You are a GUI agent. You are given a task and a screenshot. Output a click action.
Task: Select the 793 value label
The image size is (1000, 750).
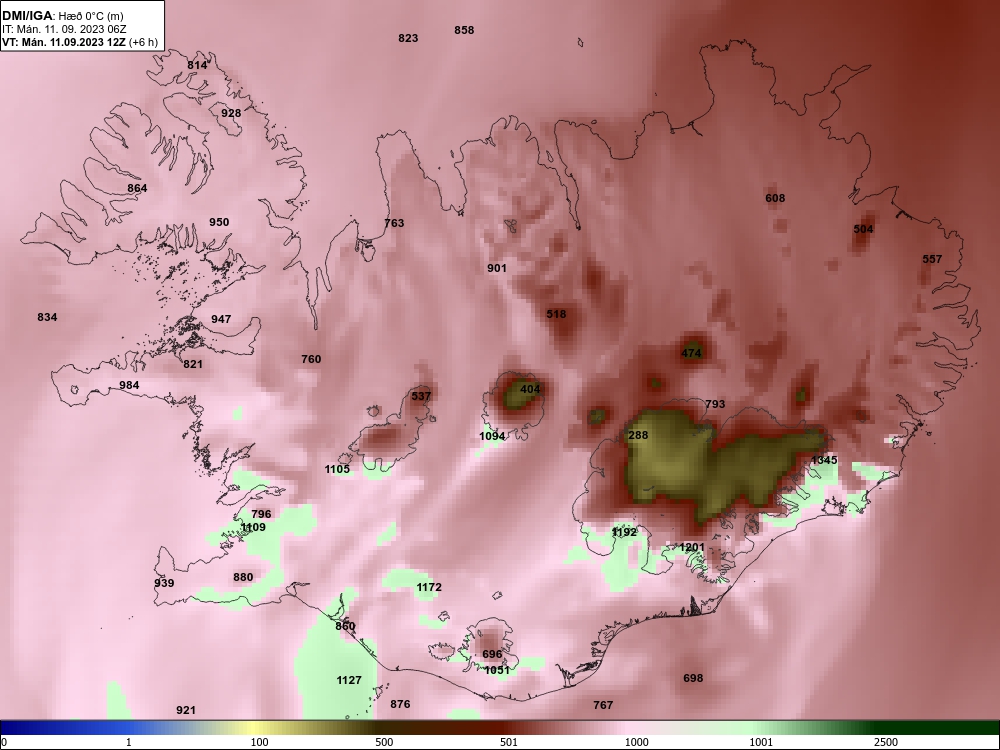point(715,404)
